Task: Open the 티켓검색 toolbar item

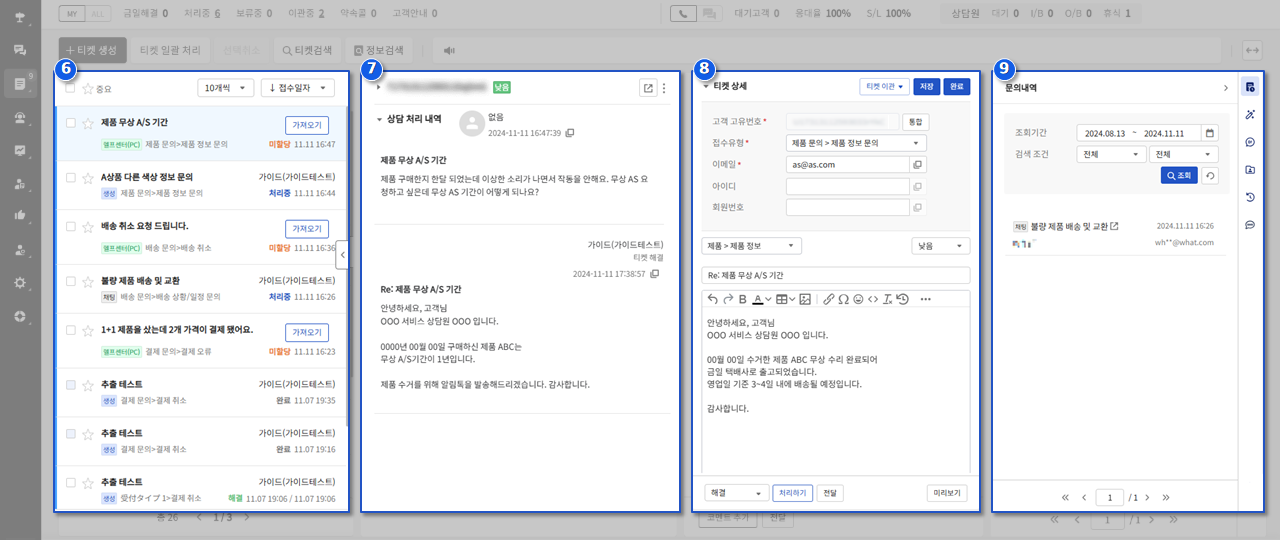Action: (x=307, y=49)
